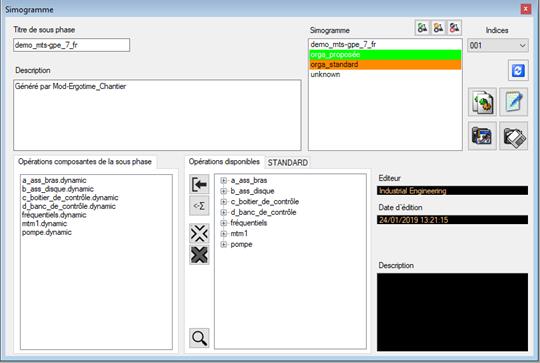The image size is (540, 363).
Task: Expand the c_boitier_de_contrôle tree node
Action: tap(224, 202)
